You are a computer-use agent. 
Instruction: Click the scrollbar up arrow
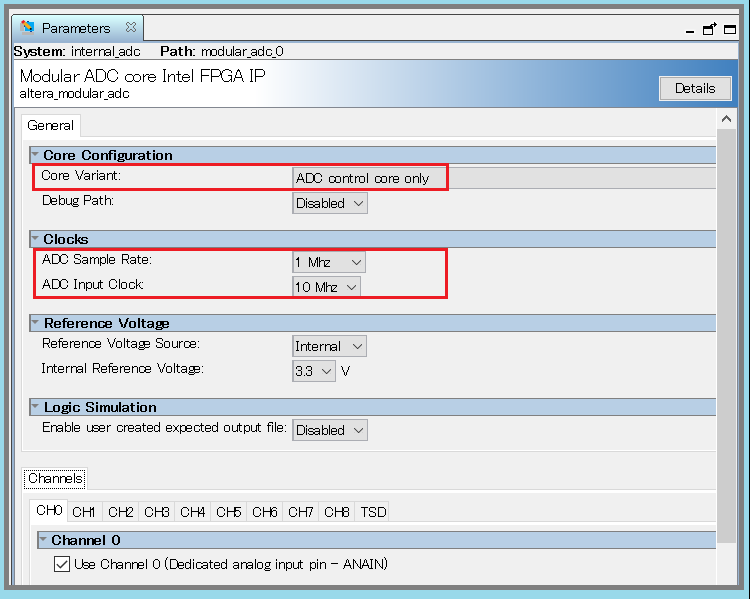point(727,119)
